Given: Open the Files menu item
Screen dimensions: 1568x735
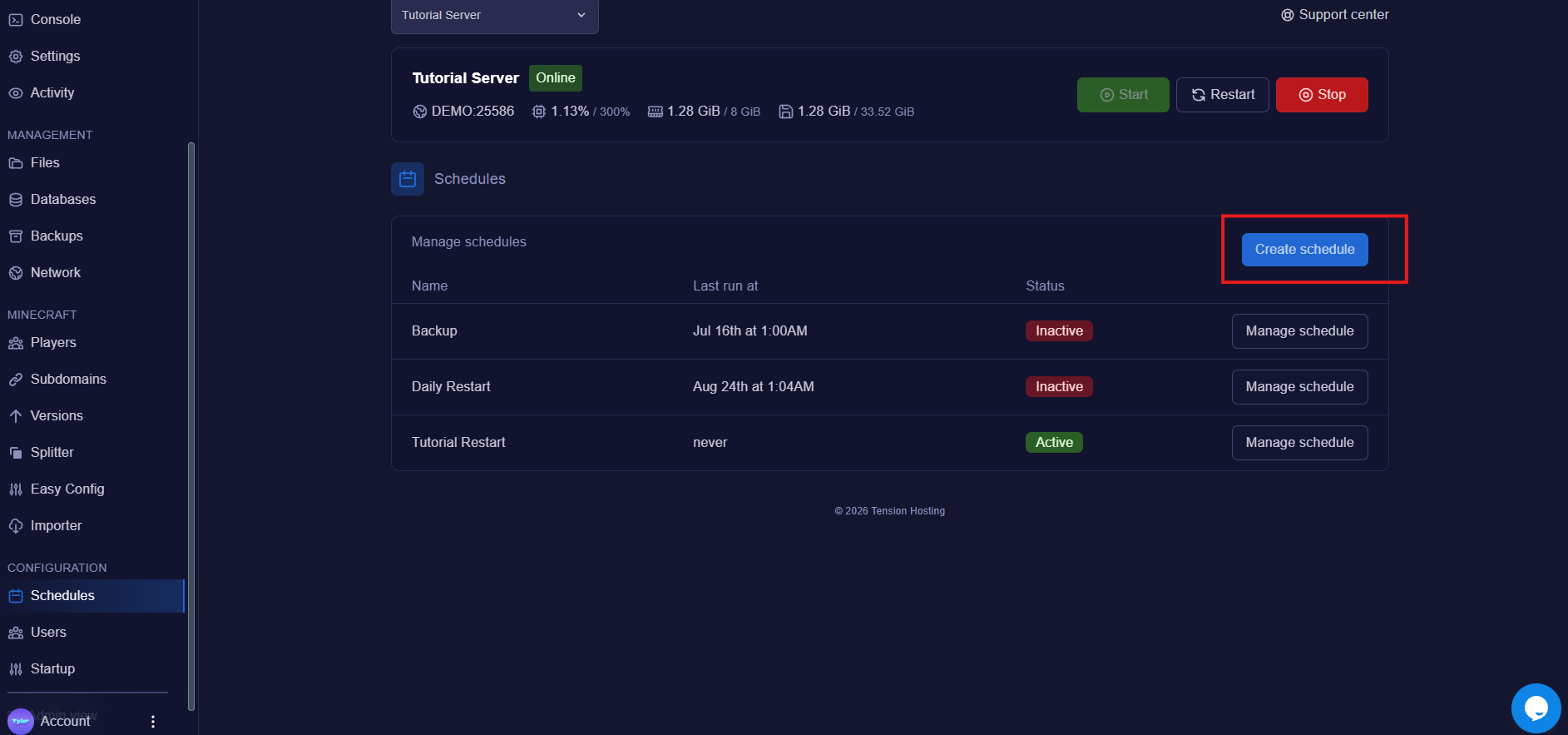Looking at the screenshot, I should coord(92,162).
